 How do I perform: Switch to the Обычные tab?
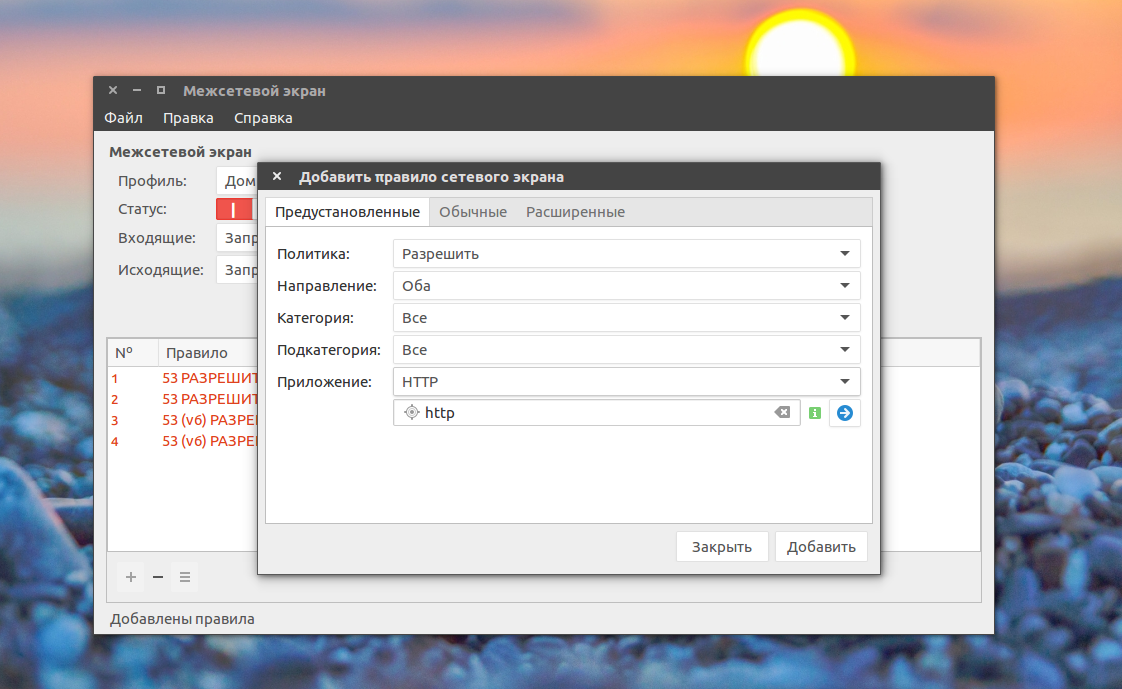(x=473, y=212)
